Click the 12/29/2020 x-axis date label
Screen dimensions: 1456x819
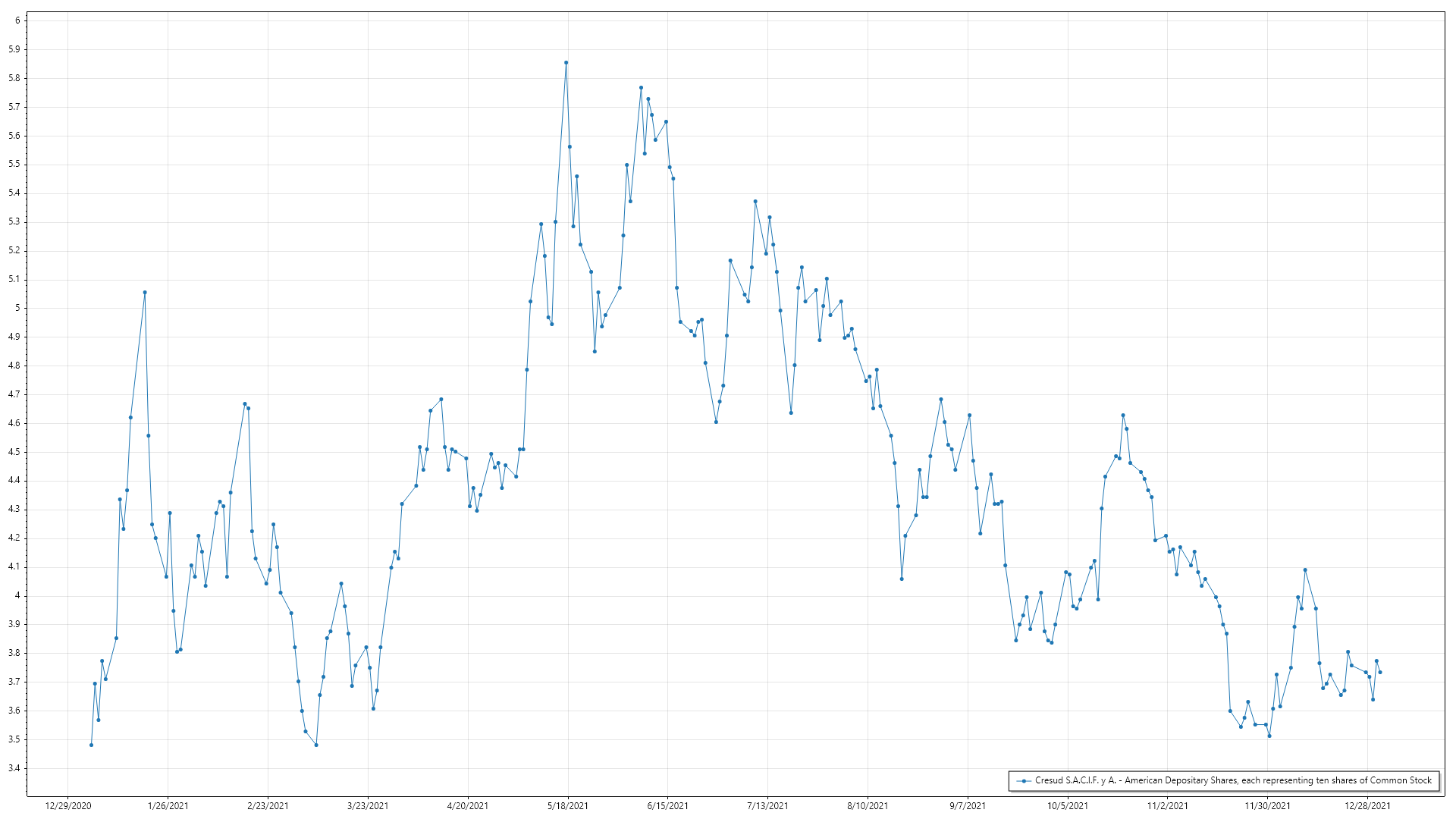point(68,805)
